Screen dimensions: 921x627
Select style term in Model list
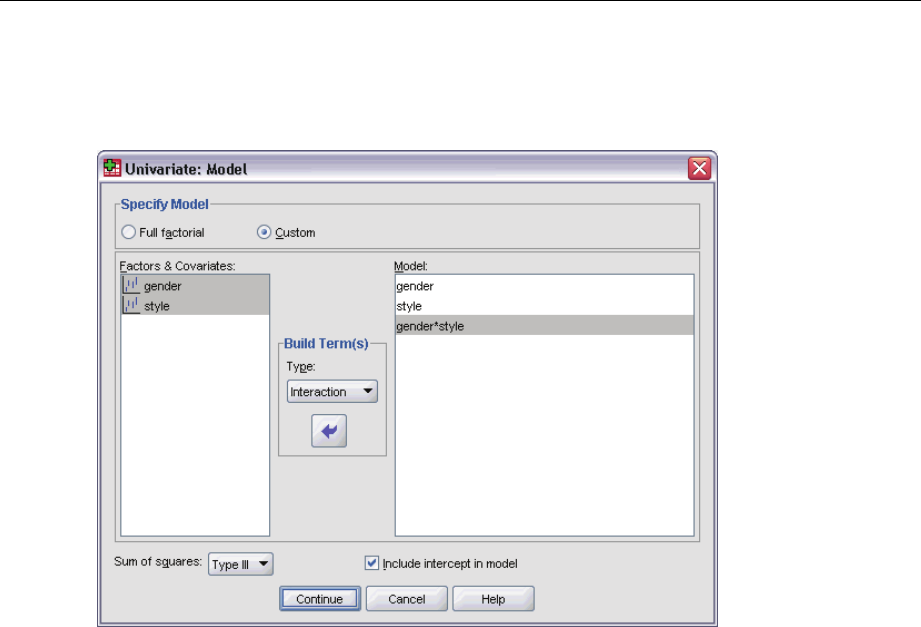[544, 306]
